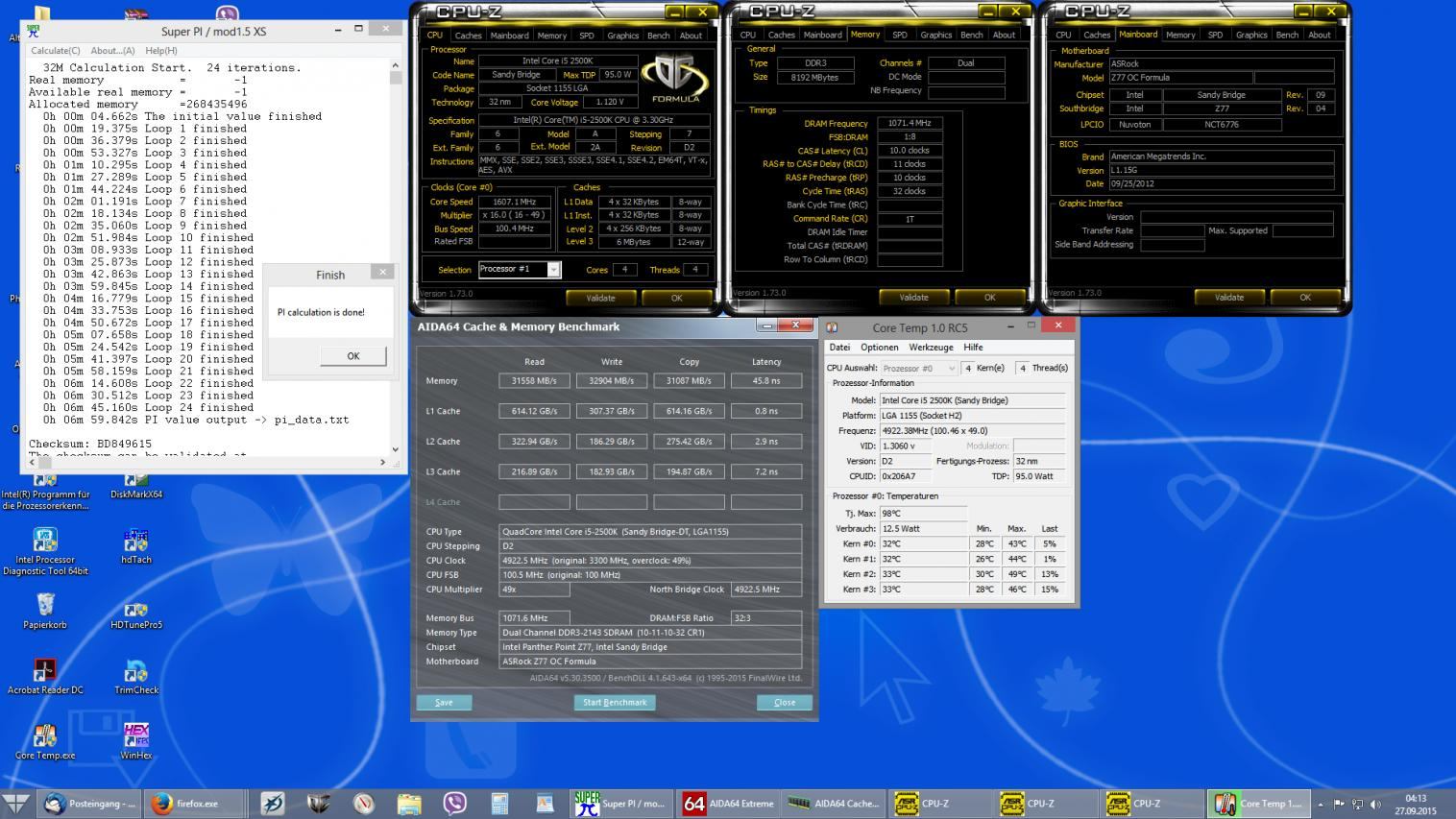Viewport: 1456px width, 819px height.
Task: Switch to the Posteingang mail taskbar item
Action: [x=90, y=804]
